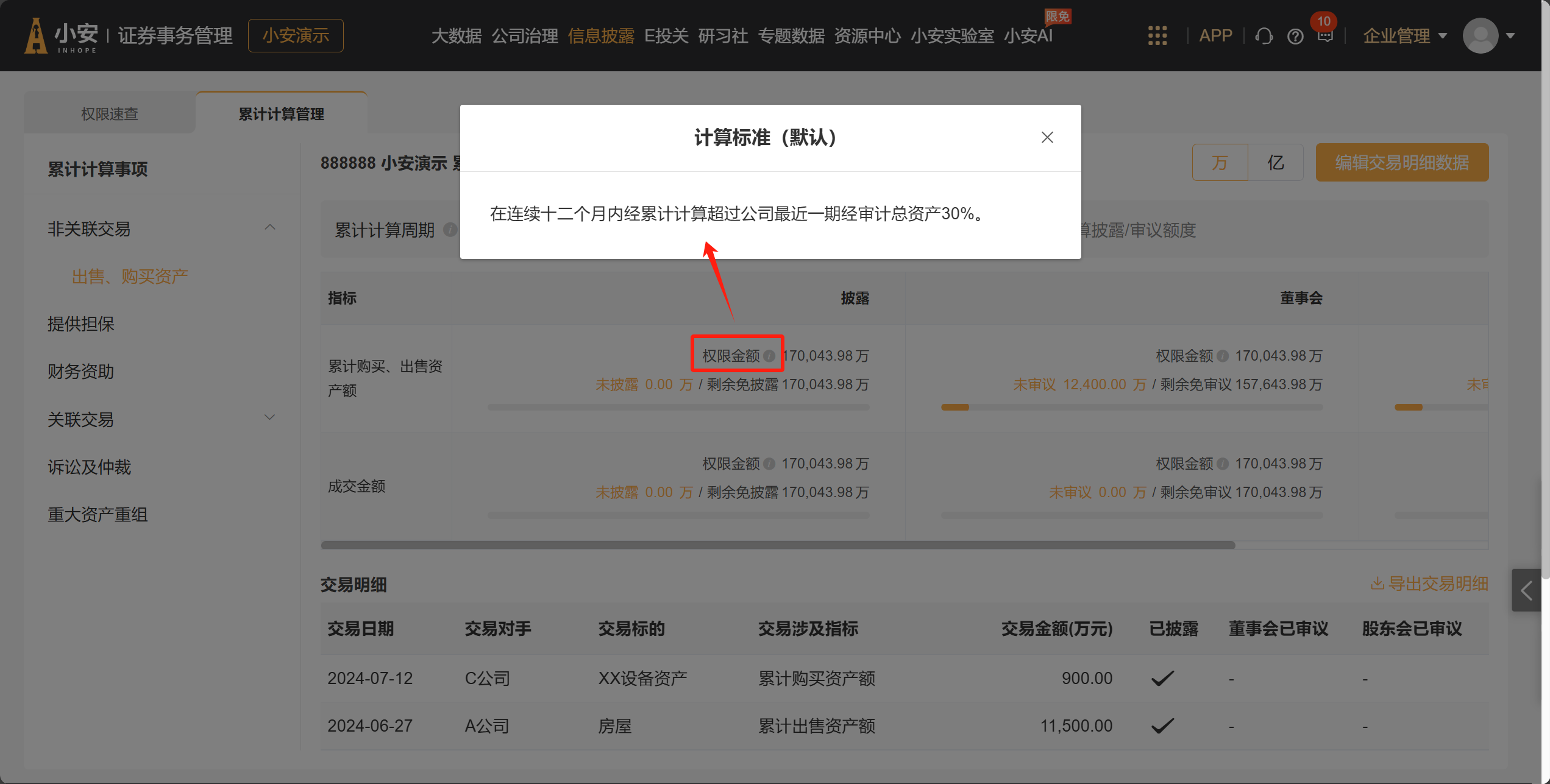The width and height of the screenshot is (1550, 784).
Task: Click the customer service headset icon
Action: tap(1264, 37)
